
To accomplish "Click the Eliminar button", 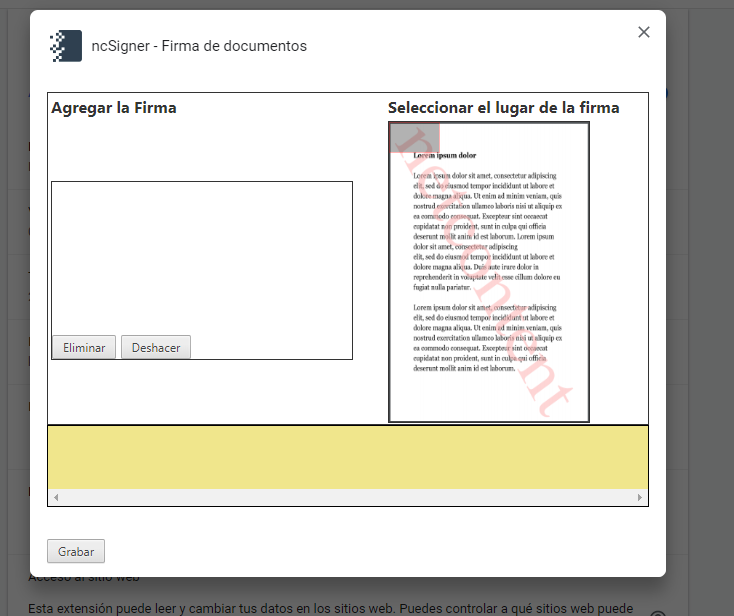I will [x=84, y=348].
